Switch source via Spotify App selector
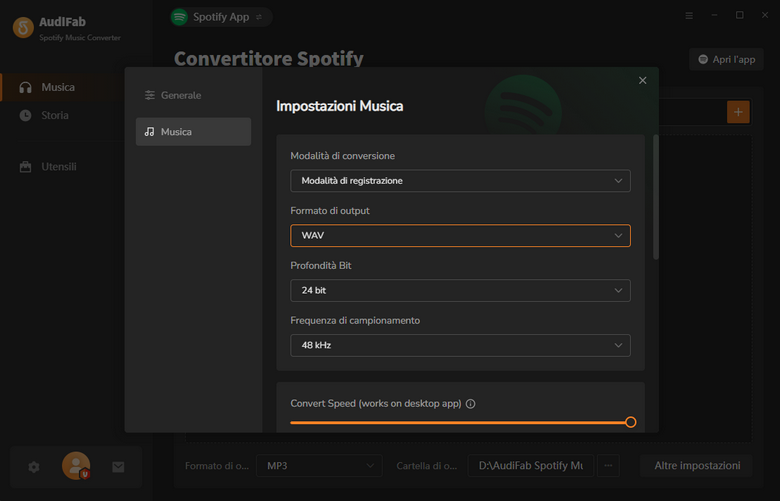This screenshot has height=501, width=780. click(x=221, y=17)
